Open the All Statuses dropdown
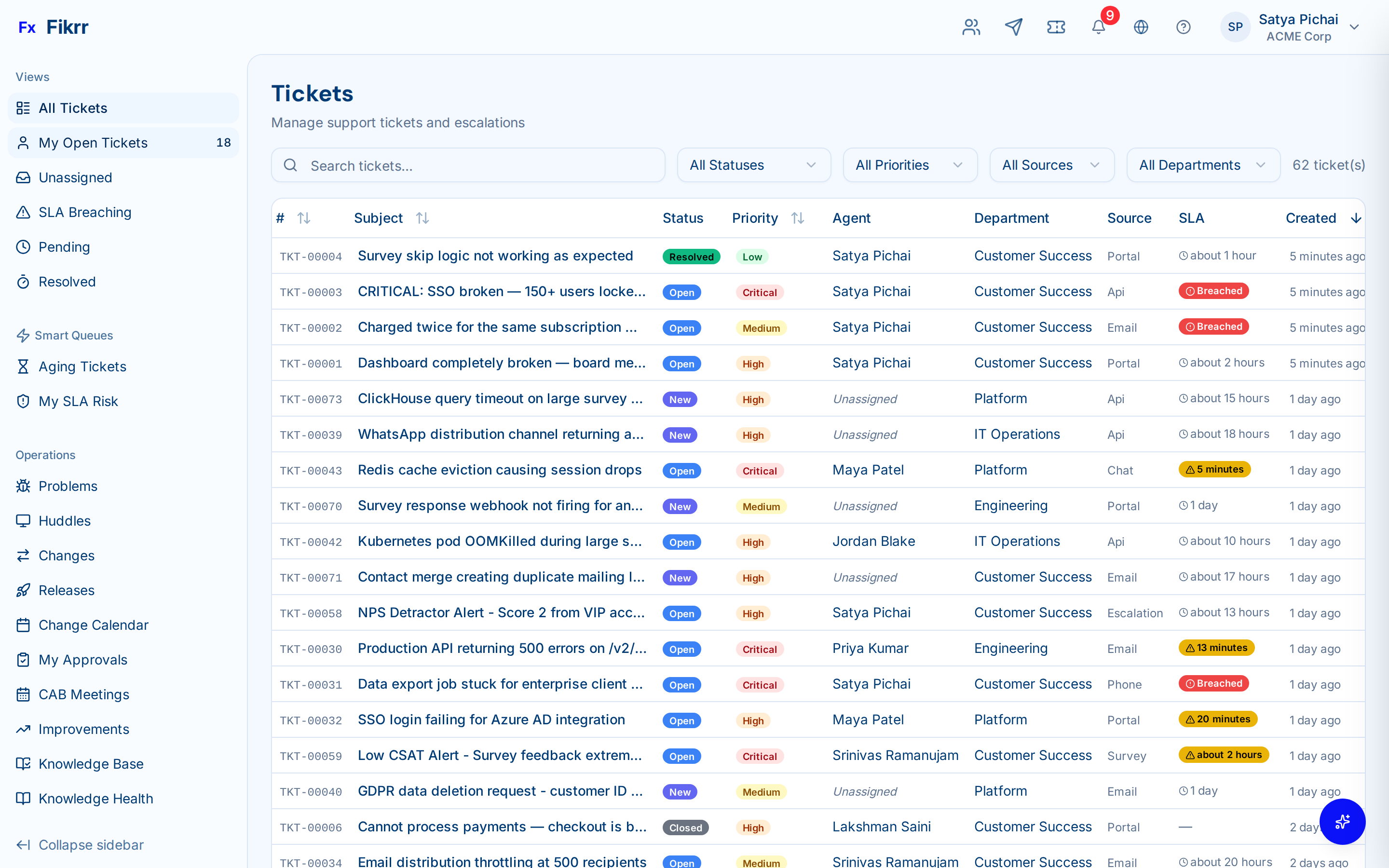 click(753, 165)
